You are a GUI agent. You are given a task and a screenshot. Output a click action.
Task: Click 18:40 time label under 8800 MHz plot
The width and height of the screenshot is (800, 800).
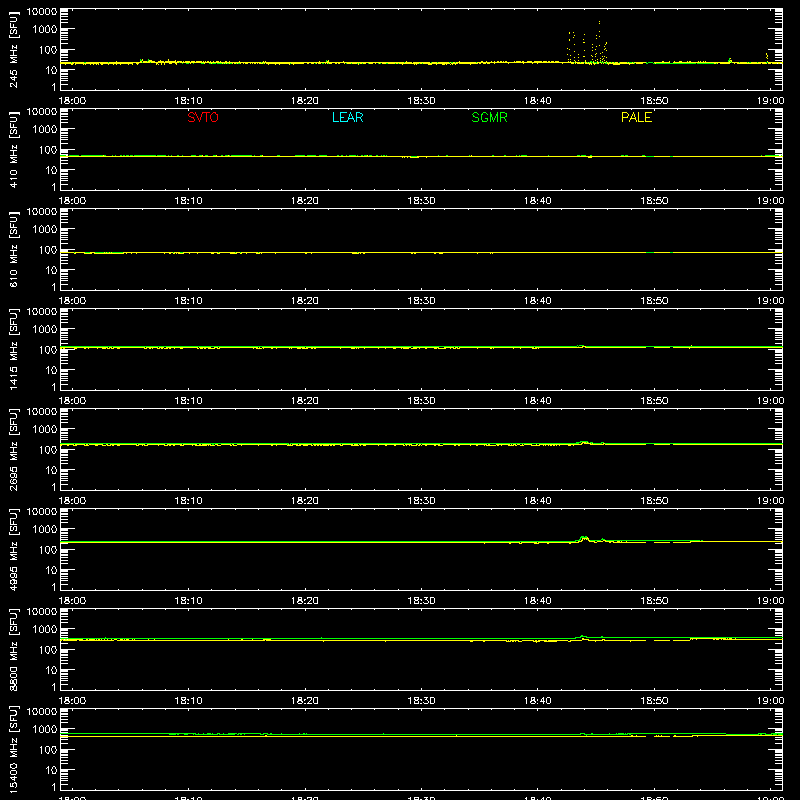(x=538, y=701)
